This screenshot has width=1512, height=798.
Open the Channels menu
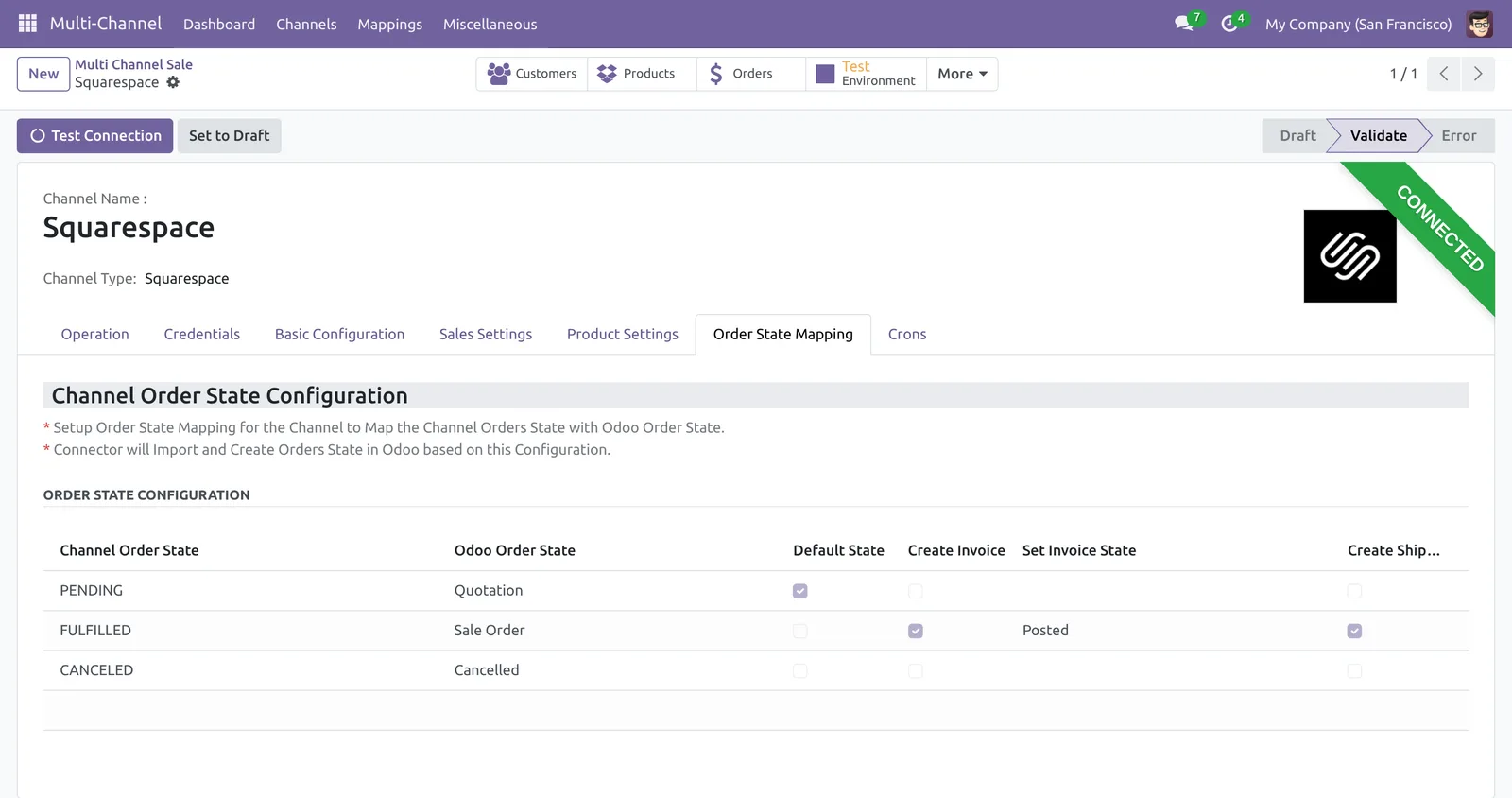point(306,24)
